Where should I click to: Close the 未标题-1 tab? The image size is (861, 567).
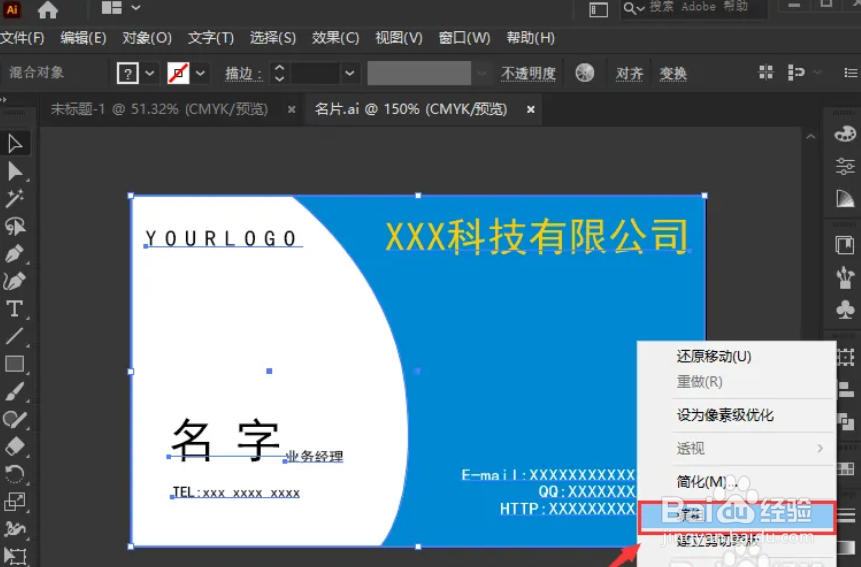292,110
